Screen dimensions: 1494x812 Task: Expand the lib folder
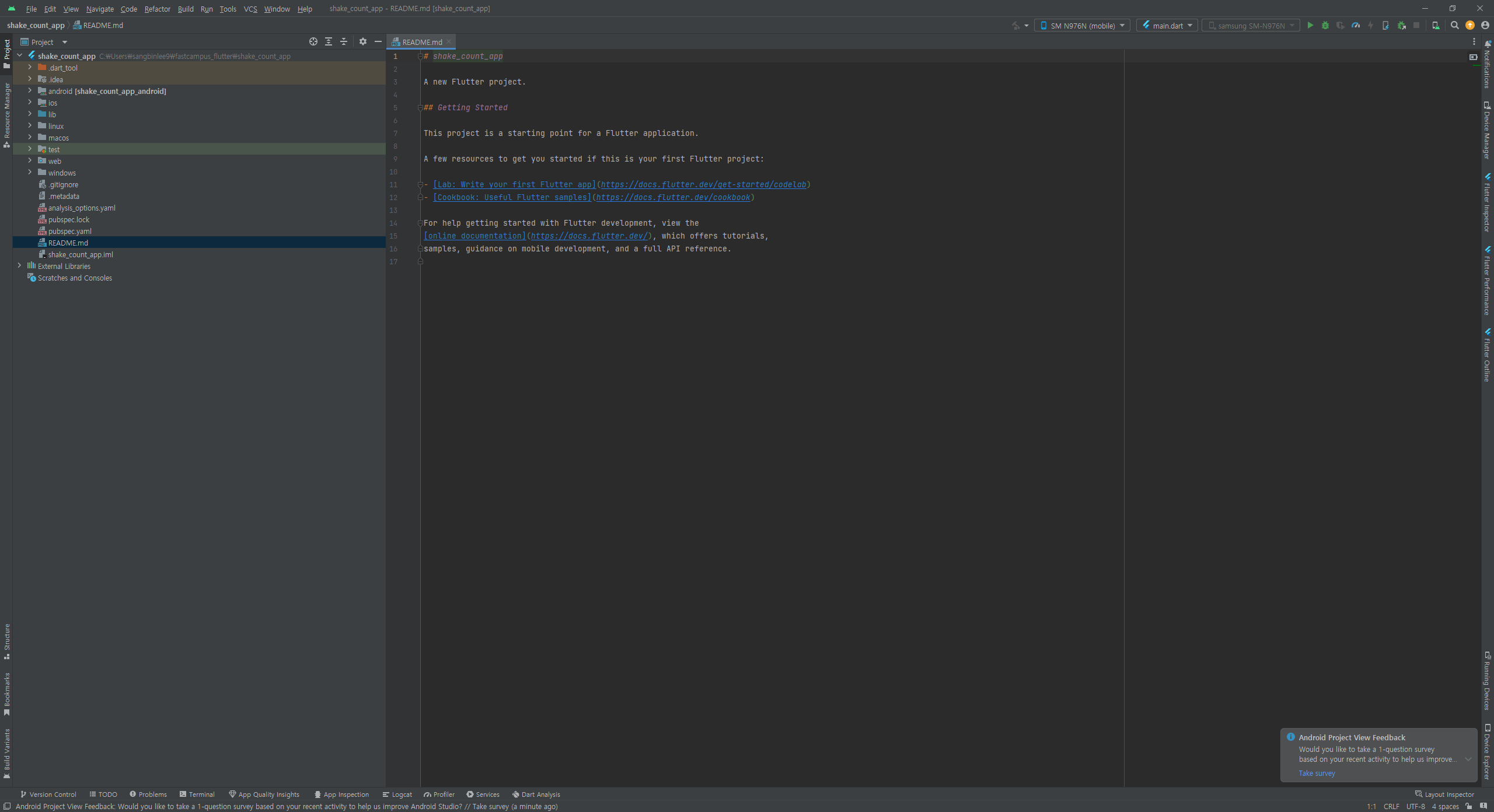30,114
